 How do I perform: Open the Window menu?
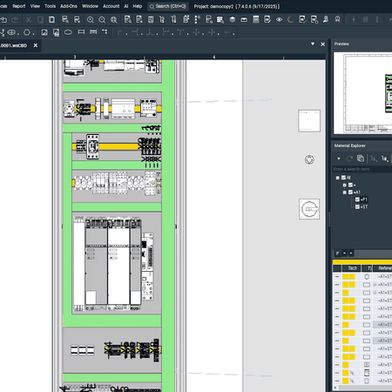coord(90,6)
